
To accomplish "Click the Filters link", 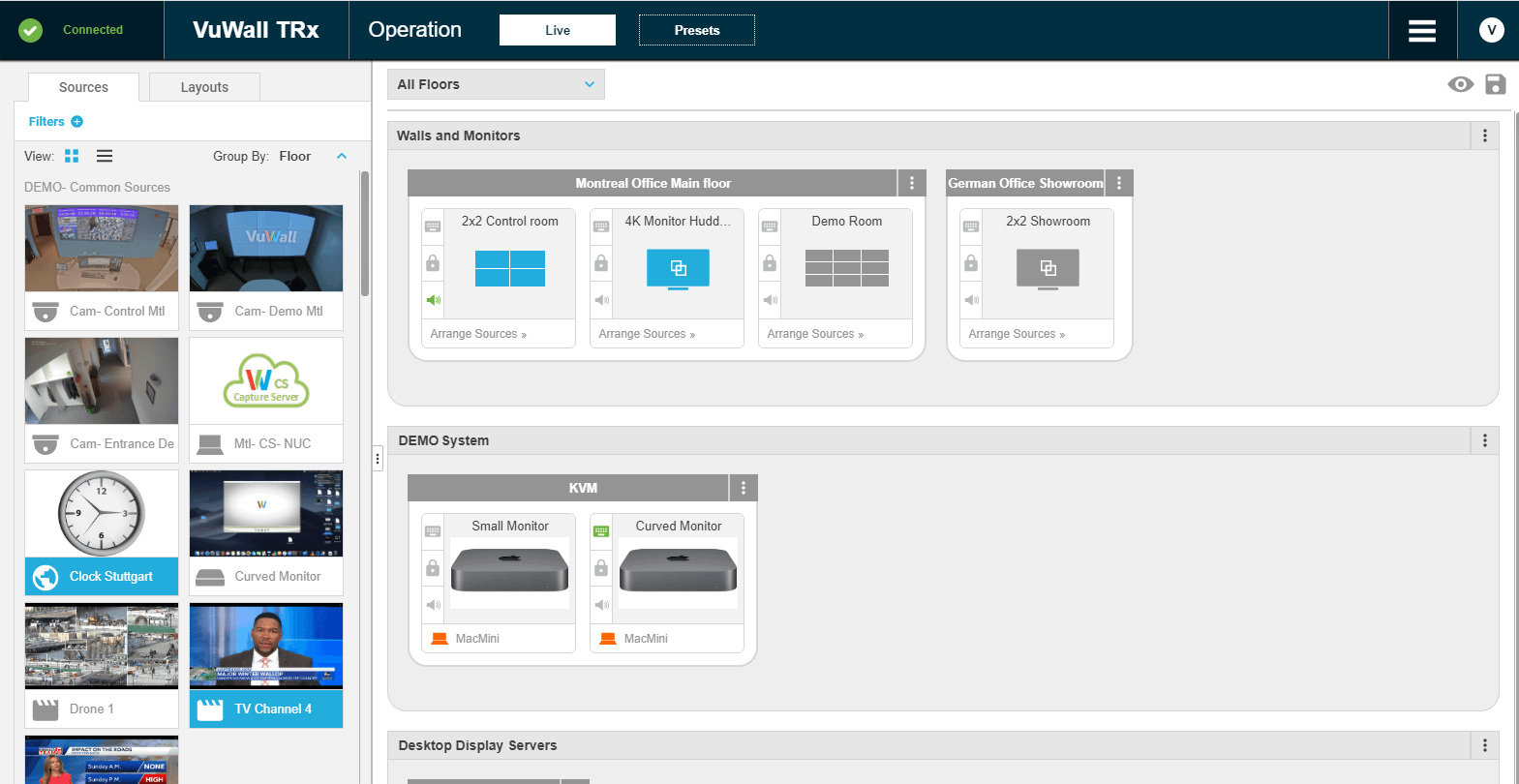I will (46, 122).
